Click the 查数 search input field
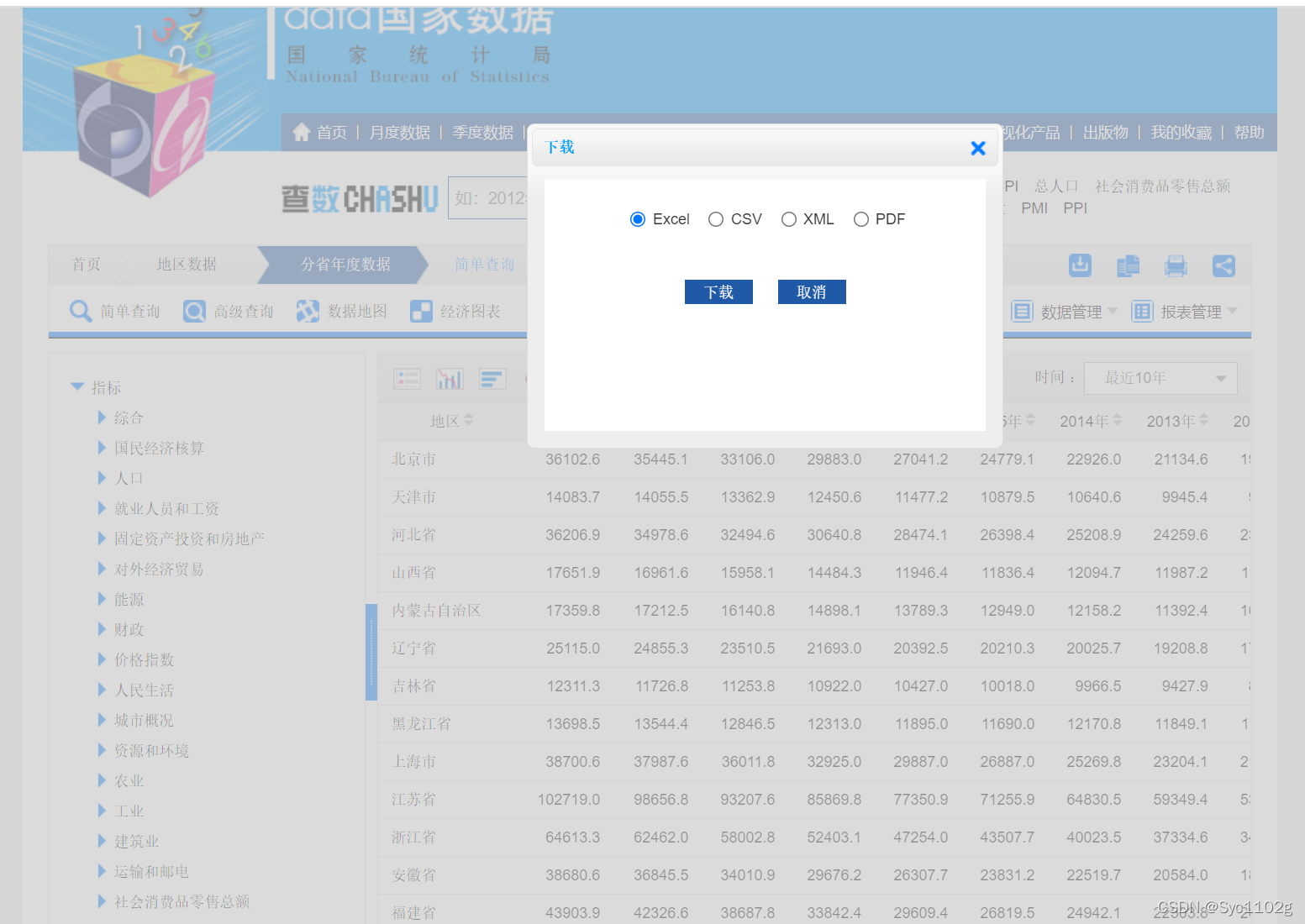 click(x=489, y=198)
